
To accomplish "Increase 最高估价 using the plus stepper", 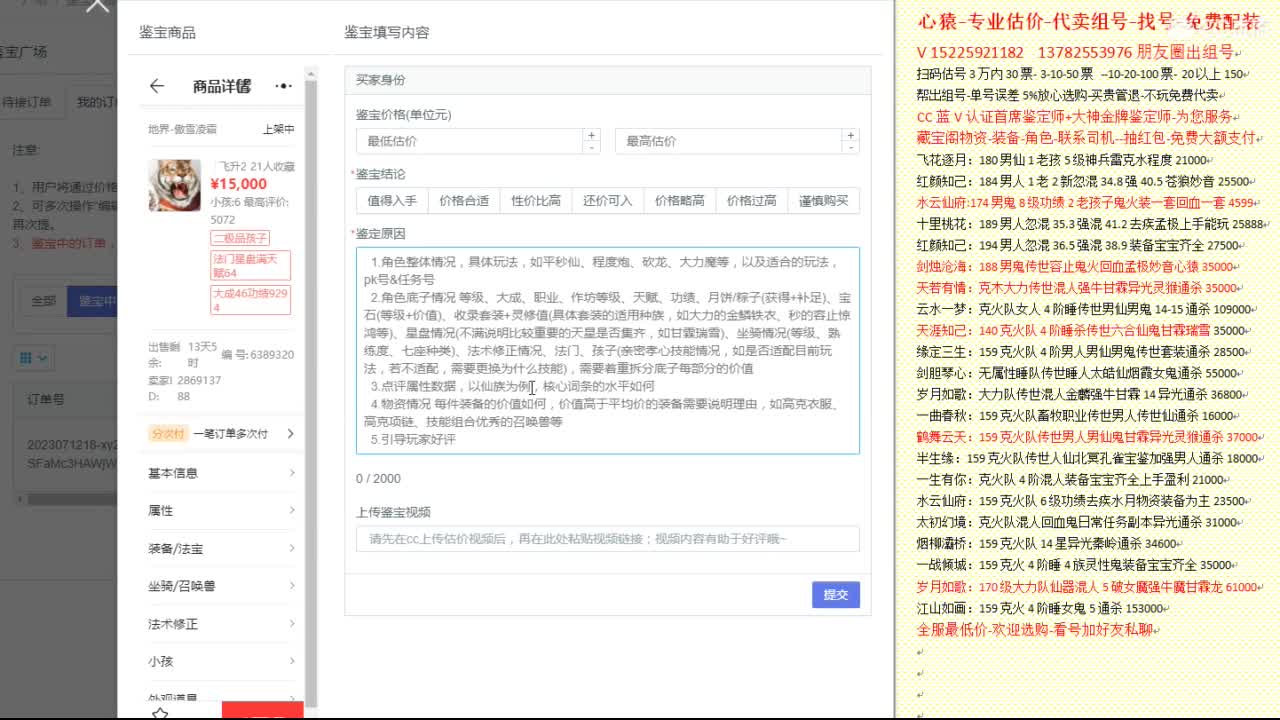I will tap(851, 133).
